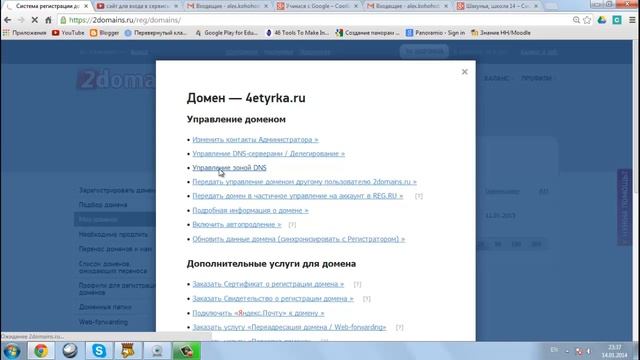The image size is (640, 360).
Task: Stop the page loading with the X icon
Action: pos(35,20)
